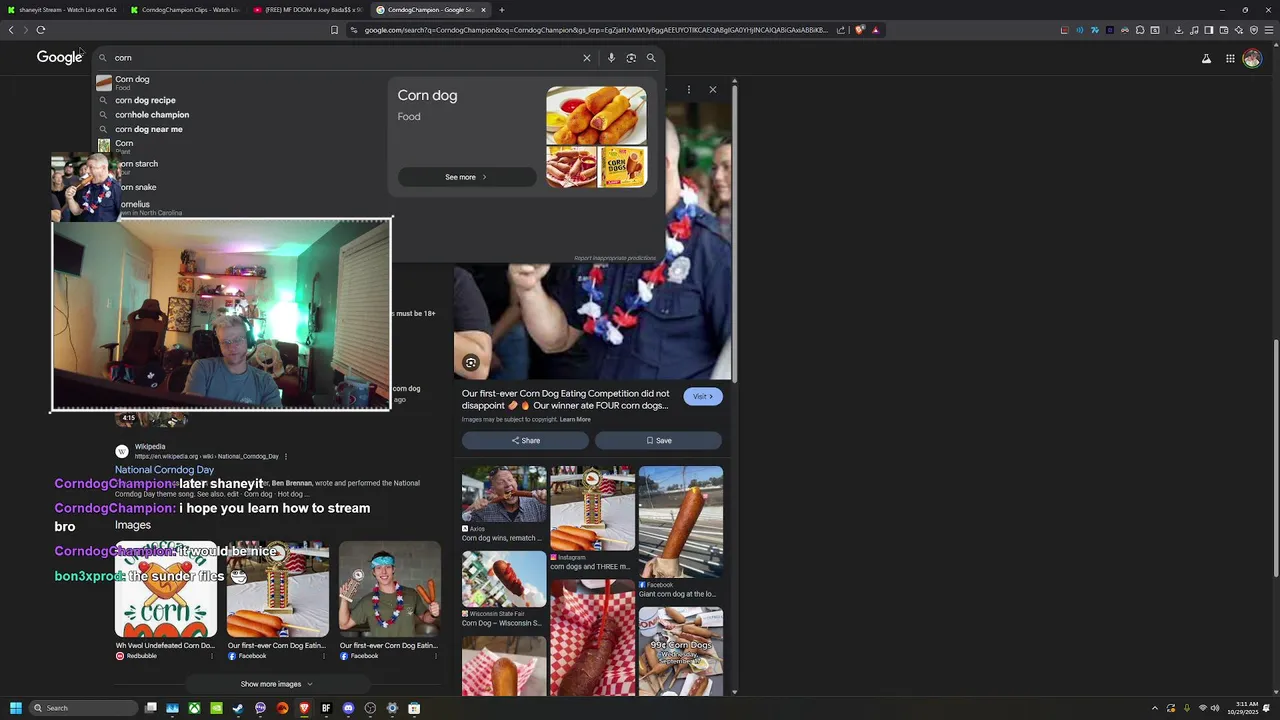Toggle the browser sidebar panel

(1209, 30)
